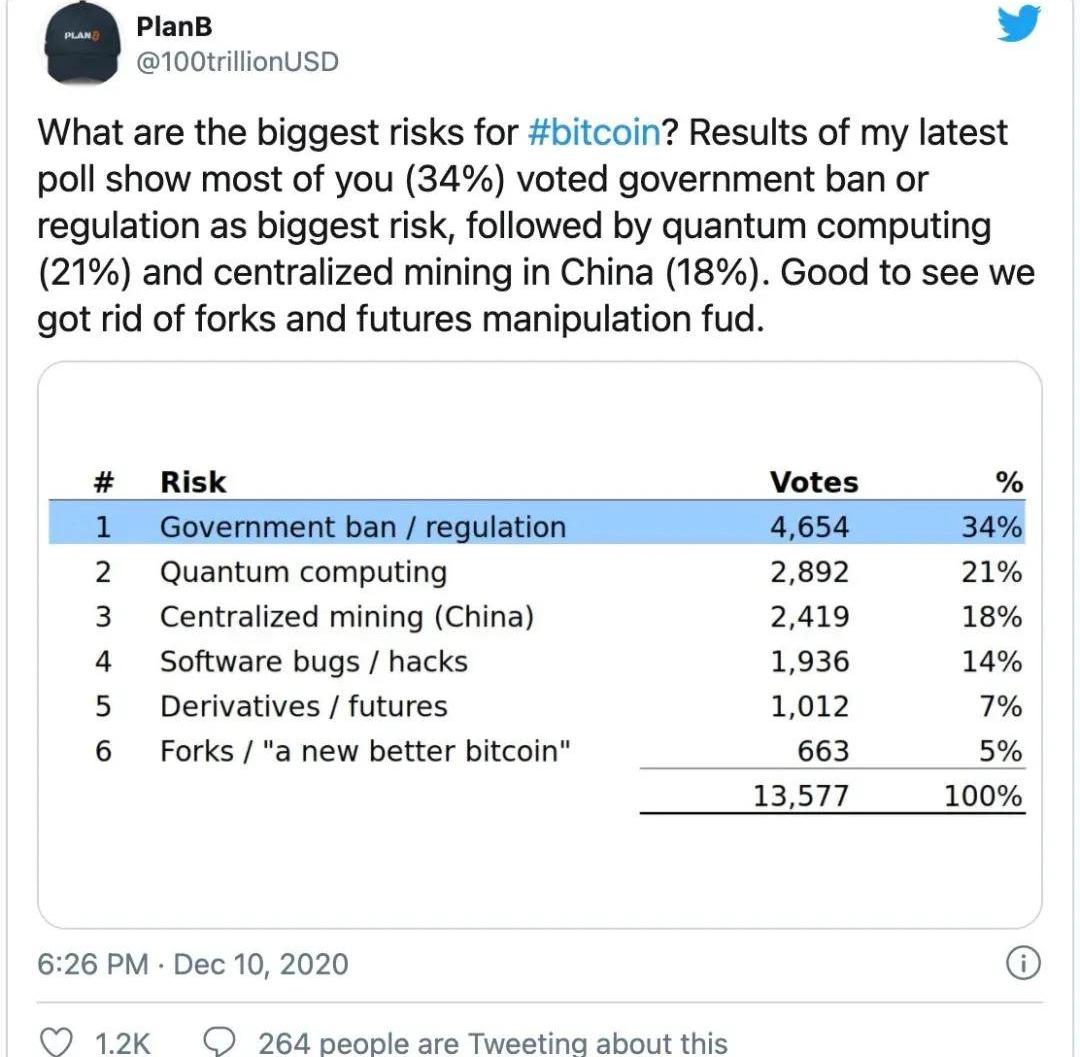The height and width of the screenshot is (1057, 1080).
Task: Select the Government ban / regulation row
Action: coord(363,527)
